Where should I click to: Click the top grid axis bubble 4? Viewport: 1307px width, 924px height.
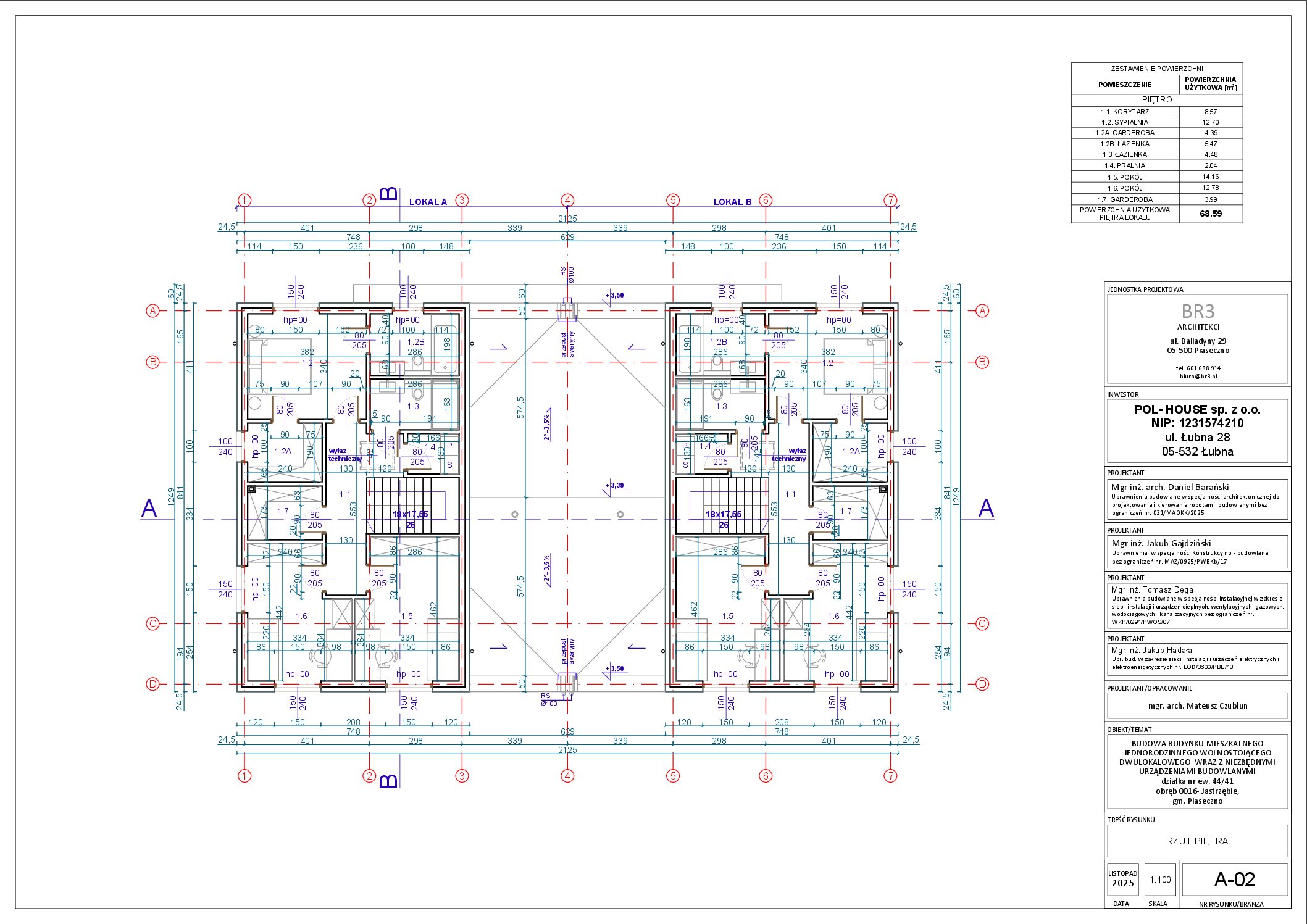[567, 200]
